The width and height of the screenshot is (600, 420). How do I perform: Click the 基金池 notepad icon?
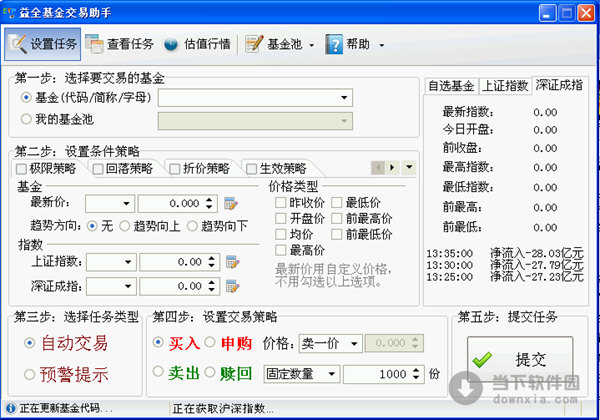coord(254,44)
